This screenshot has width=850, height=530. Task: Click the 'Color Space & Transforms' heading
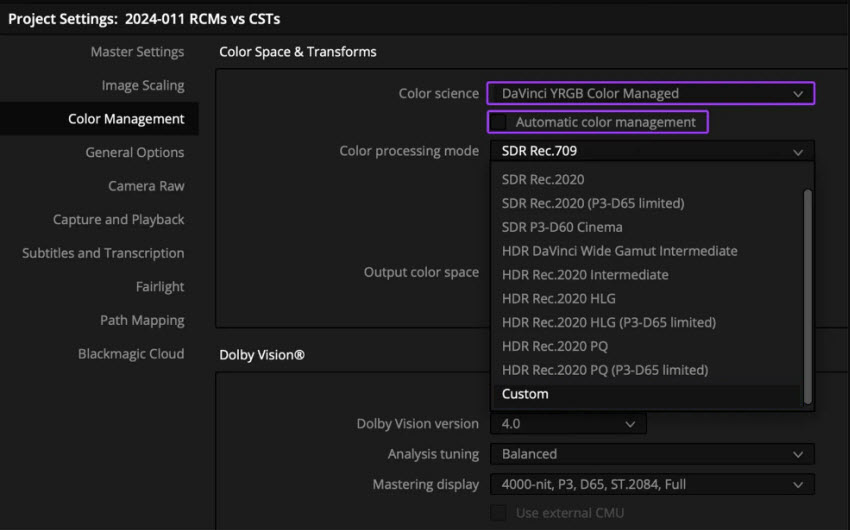298,51
